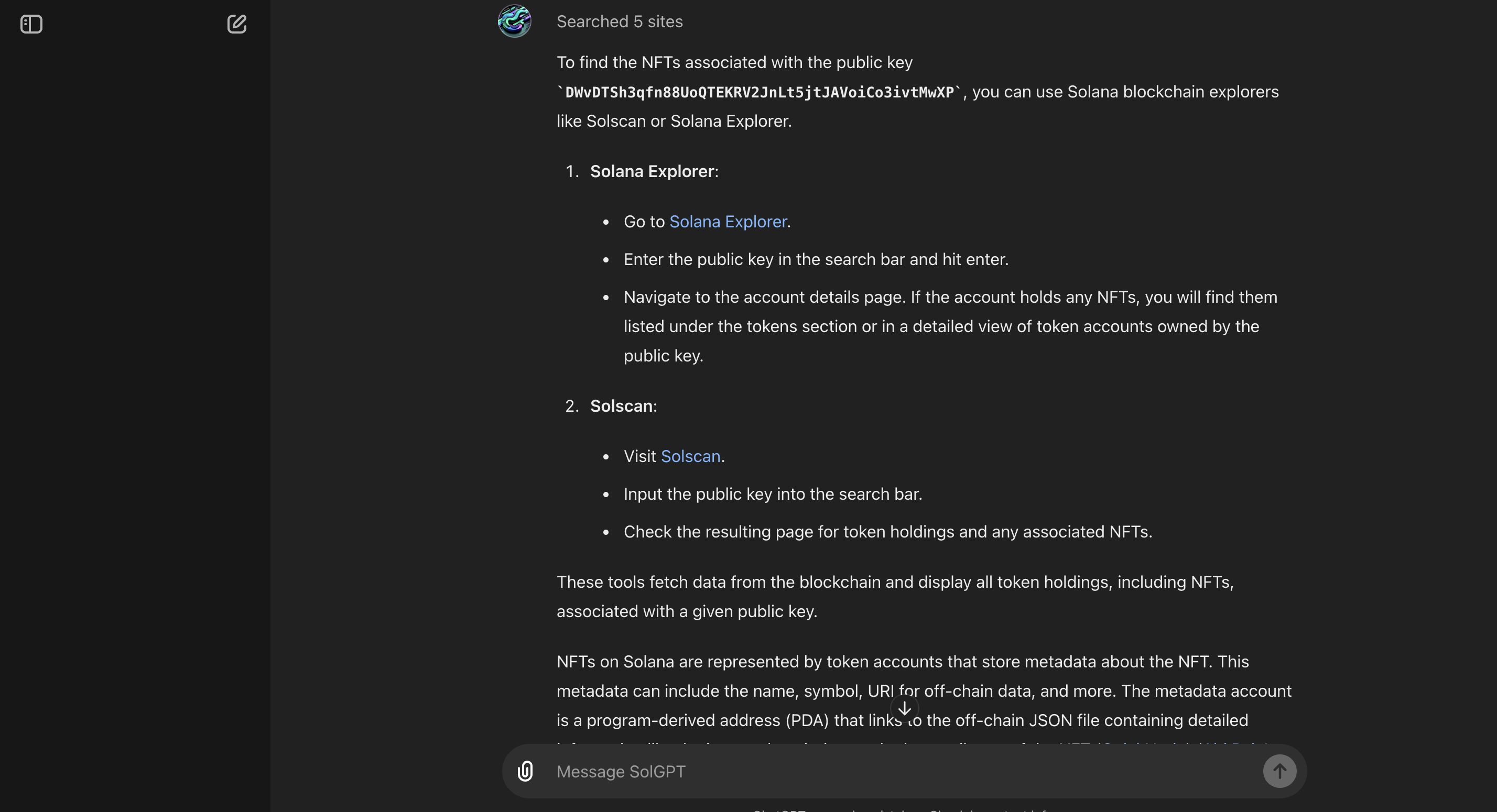Attach a file using paperclip icon
Image resolution: width=1497 pixels, height=812 pixels.
525,771
